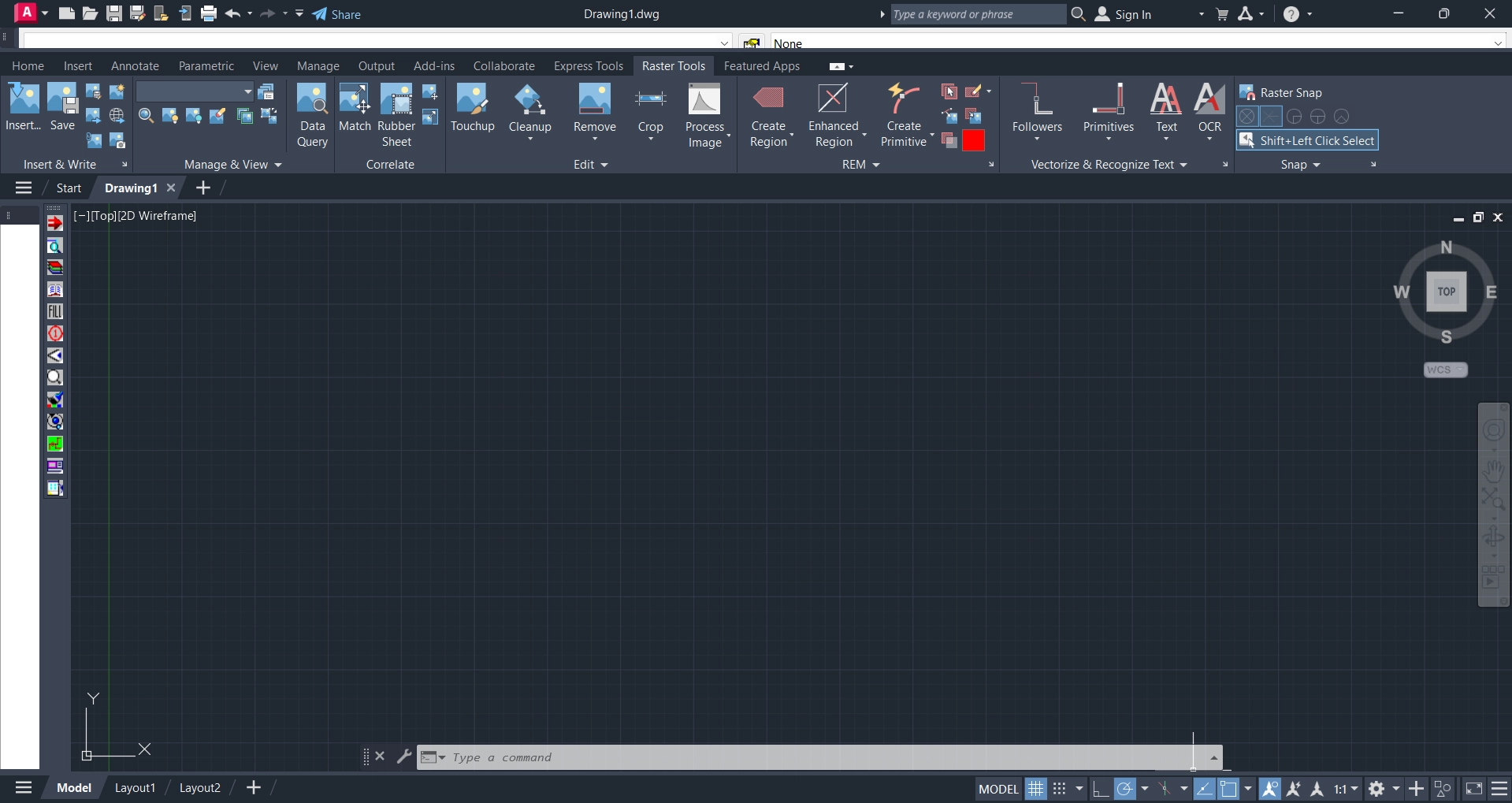This screenshot has width=1512, height=803.
Task: Click Sign In link
Action: (x=1132, y=14)
